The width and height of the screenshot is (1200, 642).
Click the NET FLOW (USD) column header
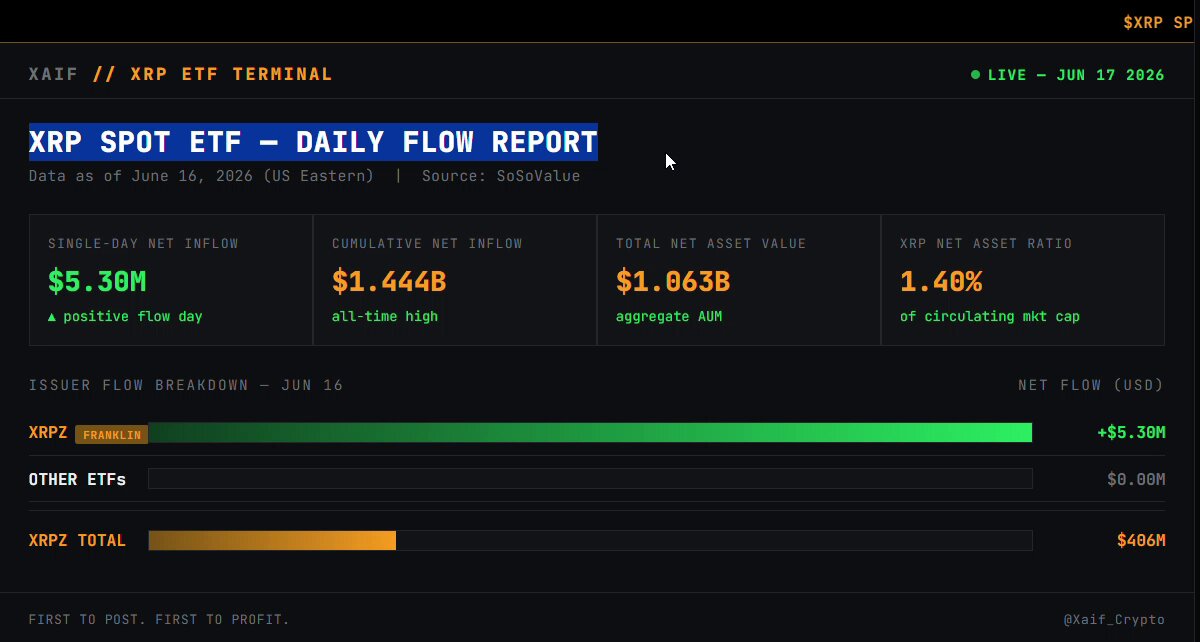(x=1091, y=385)
